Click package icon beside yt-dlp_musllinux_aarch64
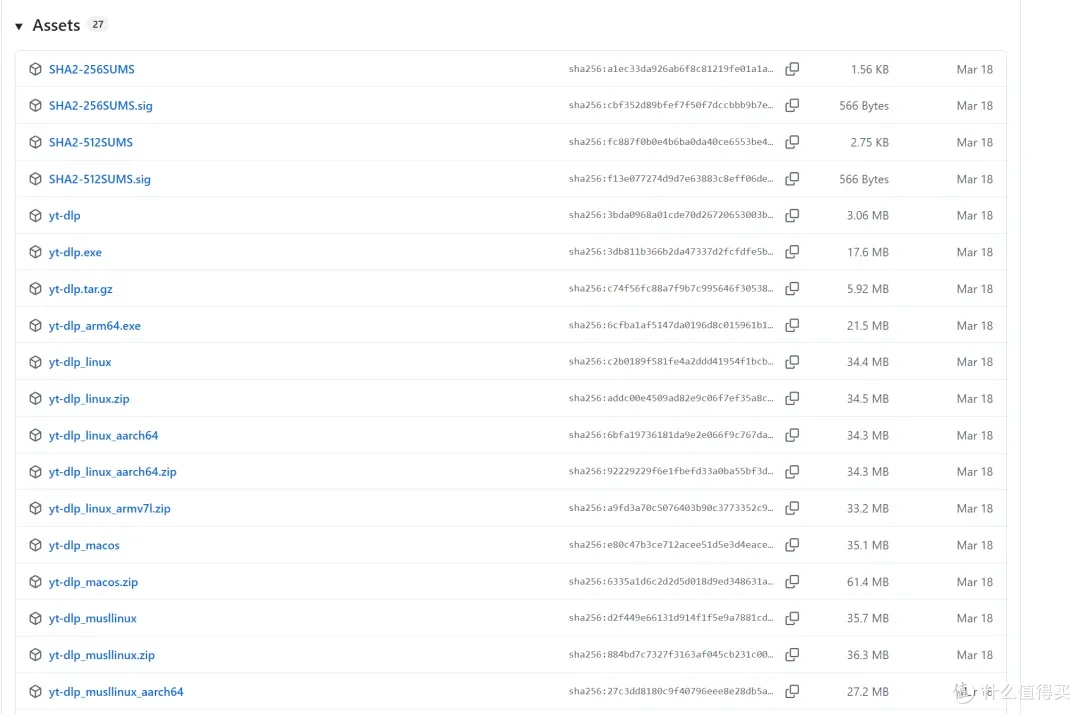The width and height of the screenshot is (1080, 714). point(36,691)
